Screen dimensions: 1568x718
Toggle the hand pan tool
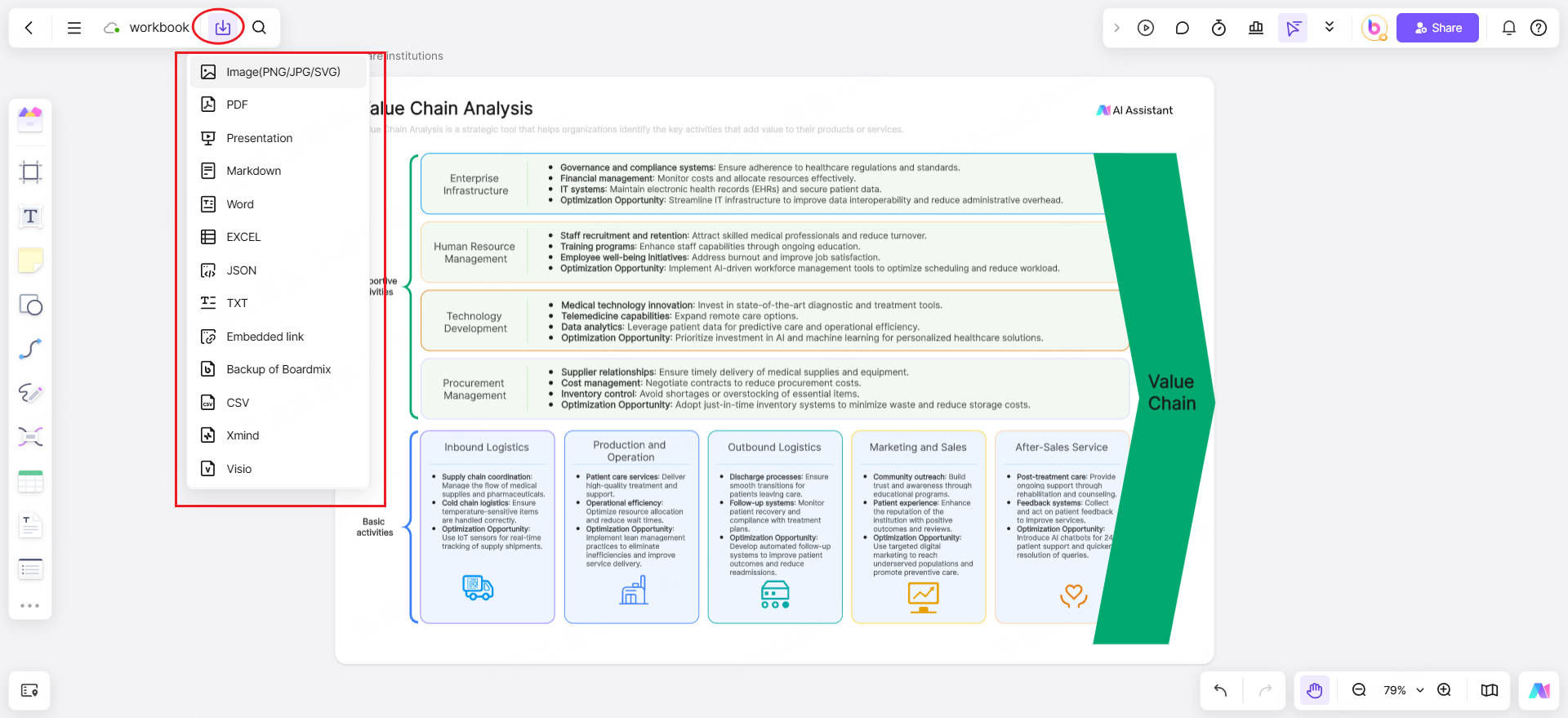pyautogui.click(x=1314, y=690)
